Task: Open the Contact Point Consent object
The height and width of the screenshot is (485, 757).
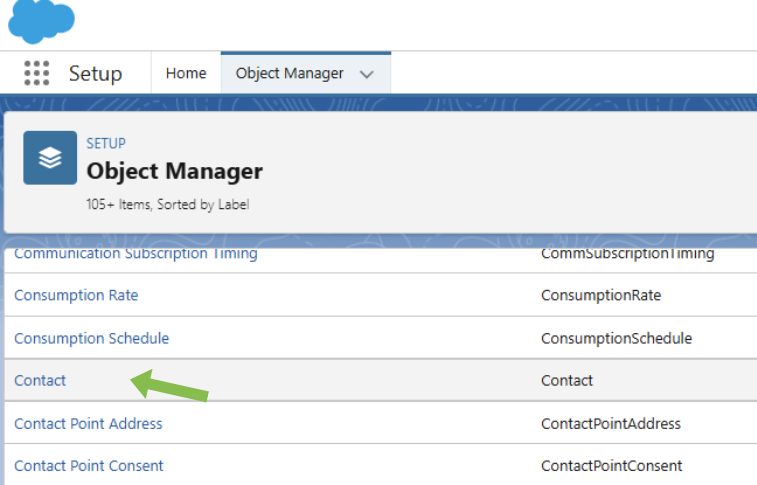Action: [89, 466]
